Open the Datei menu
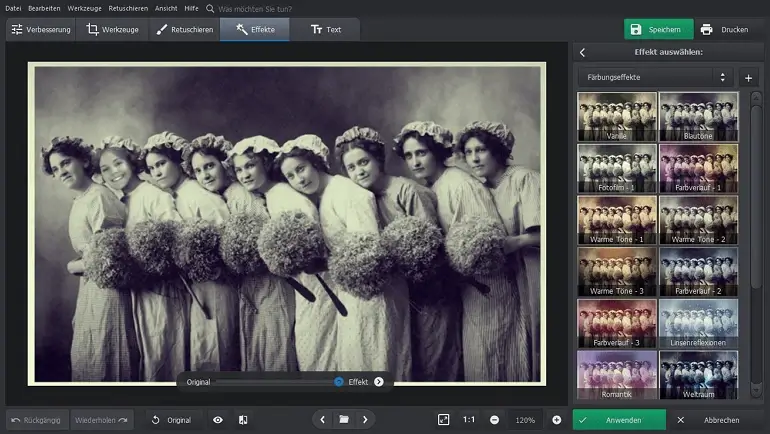The height and width of the screenshot is (434, 770). (x=13, y=8)
